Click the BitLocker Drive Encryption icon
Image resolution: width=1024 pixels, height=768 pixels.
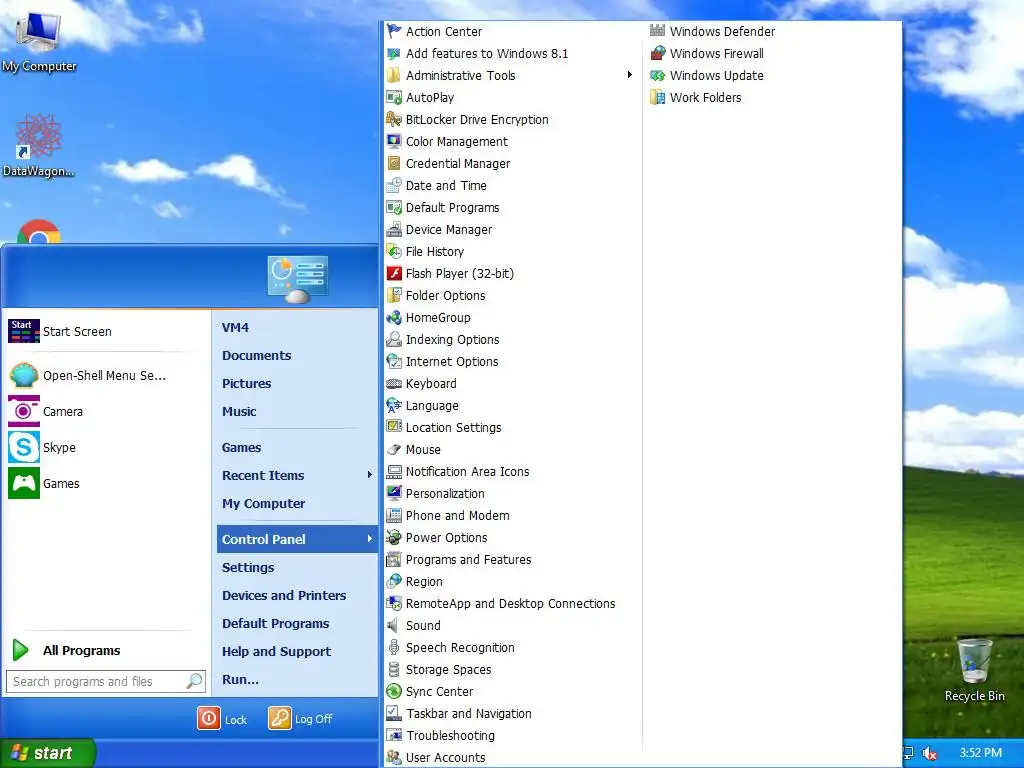tap(394, 120)
